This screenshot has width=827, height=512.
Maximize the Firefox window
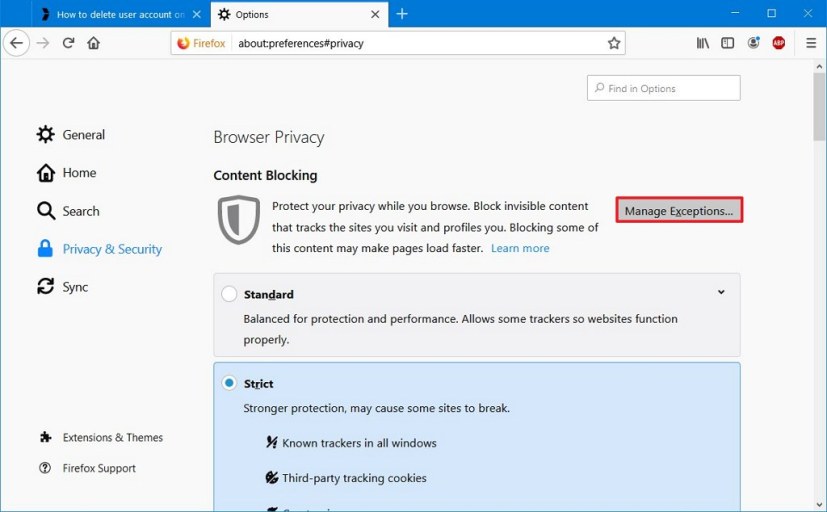tap(772, 13)
